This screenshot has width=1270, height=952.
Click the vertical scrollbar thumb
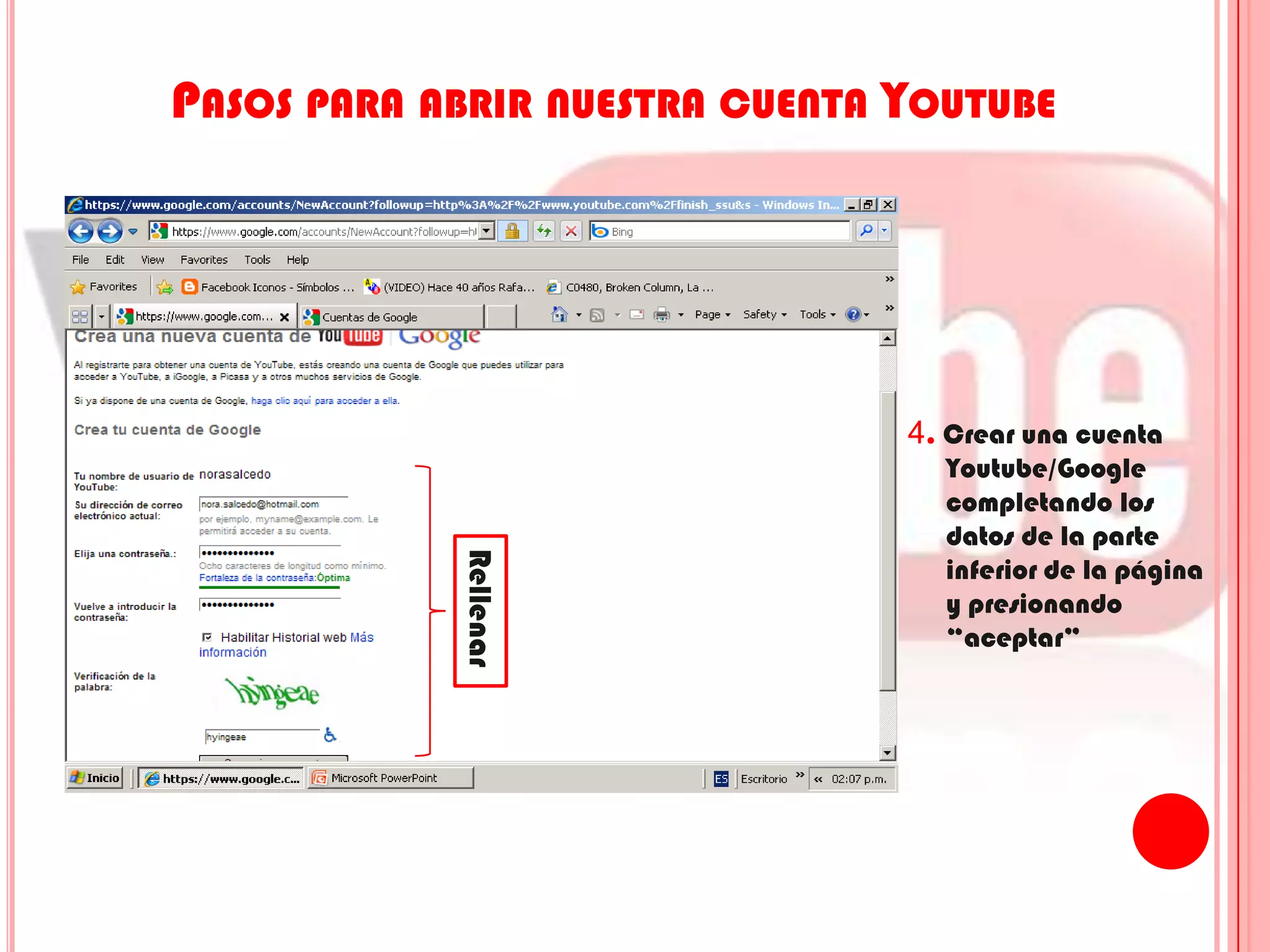(x=887, y=541)
